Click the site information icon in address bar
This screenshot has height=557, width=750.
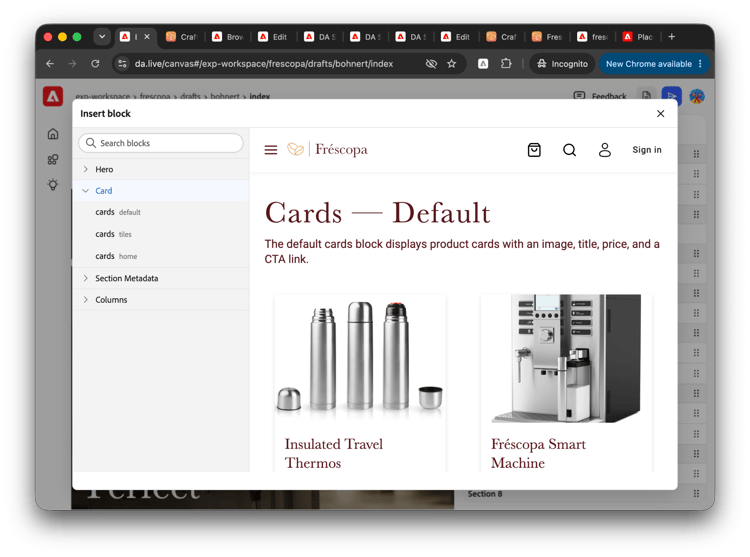pos(122,64)
